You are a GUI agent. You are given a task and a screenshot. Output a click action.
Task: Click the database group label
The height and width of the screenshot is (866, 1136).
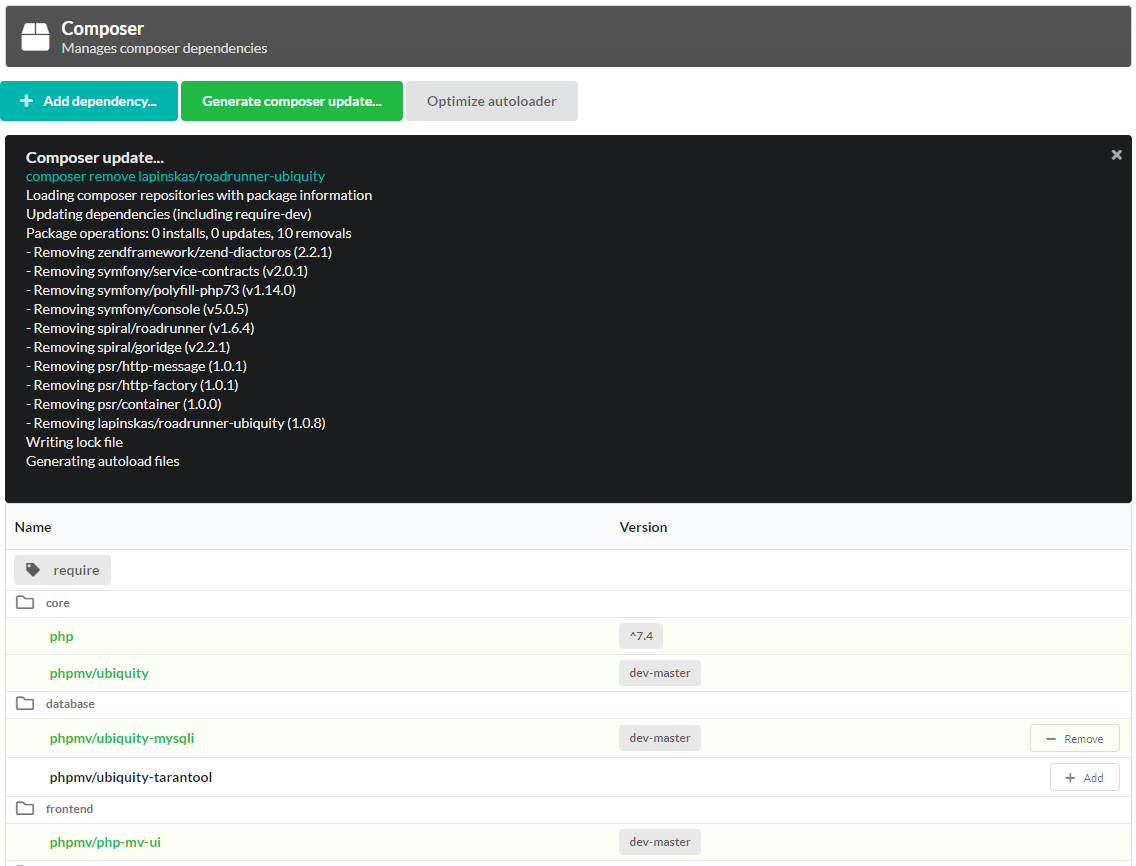pos(70,704)
